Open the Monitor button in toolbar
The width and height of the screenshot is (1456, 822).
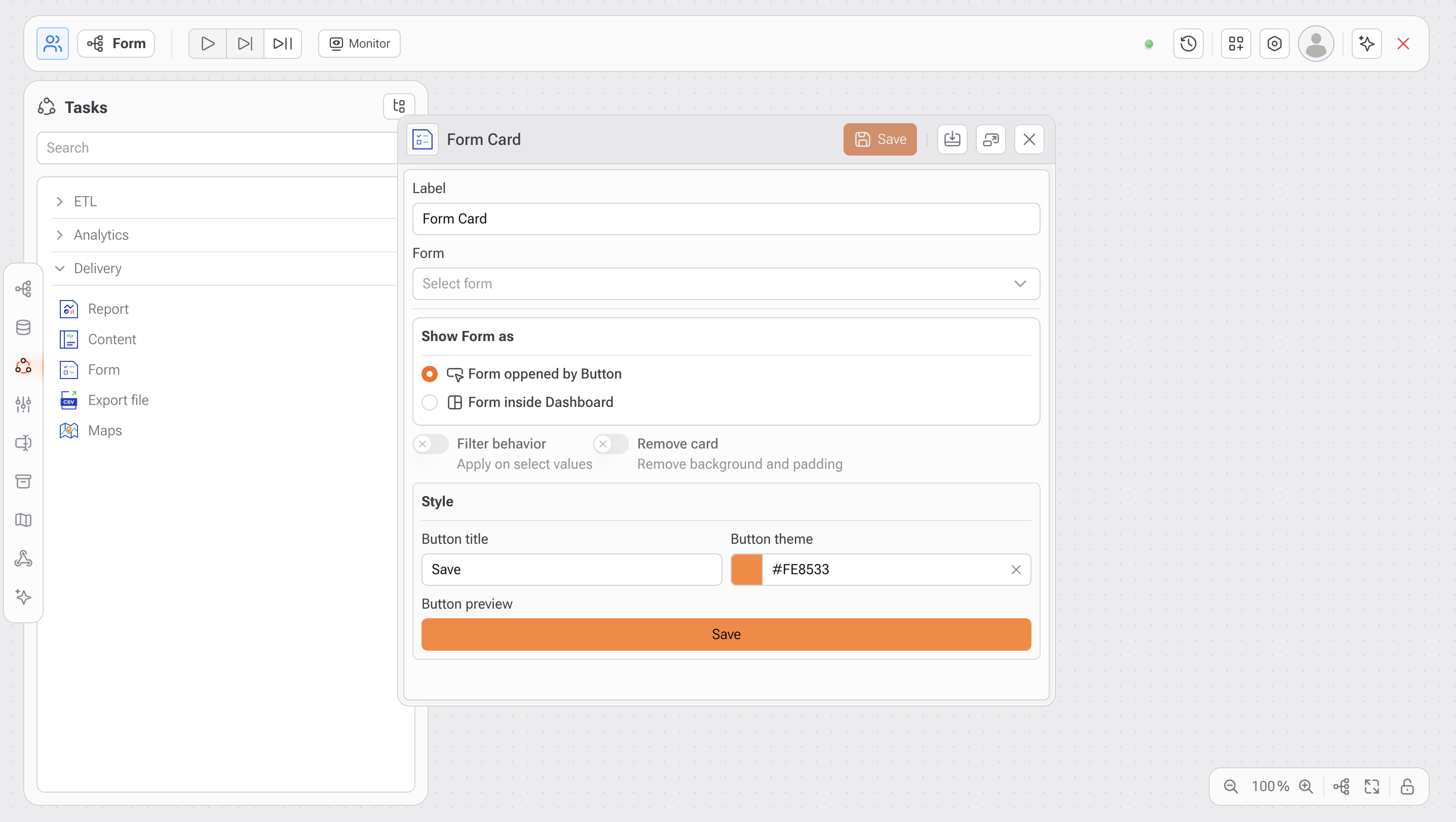pyautogui.click(x=359, y=44)
